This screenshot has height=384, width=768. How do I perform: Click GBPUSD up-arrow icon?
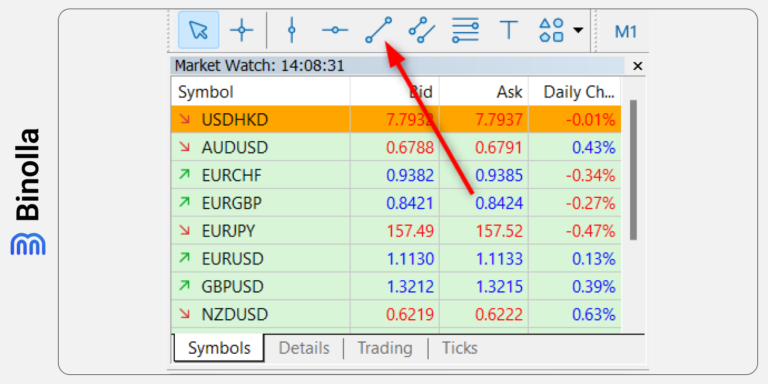(x=184, y=285)
